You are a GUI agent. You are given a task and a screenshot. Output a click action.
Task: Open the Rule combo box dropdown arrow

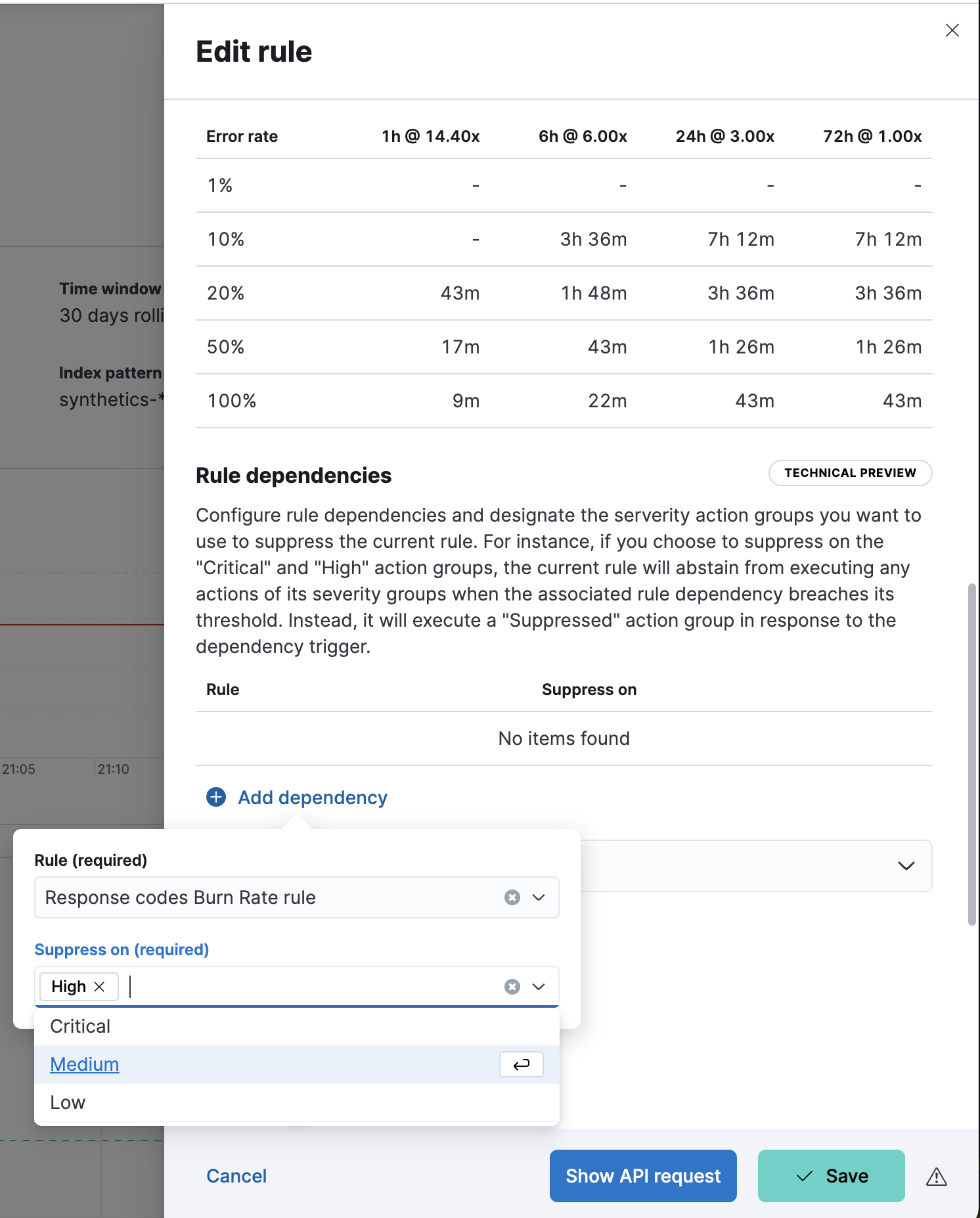539,897
